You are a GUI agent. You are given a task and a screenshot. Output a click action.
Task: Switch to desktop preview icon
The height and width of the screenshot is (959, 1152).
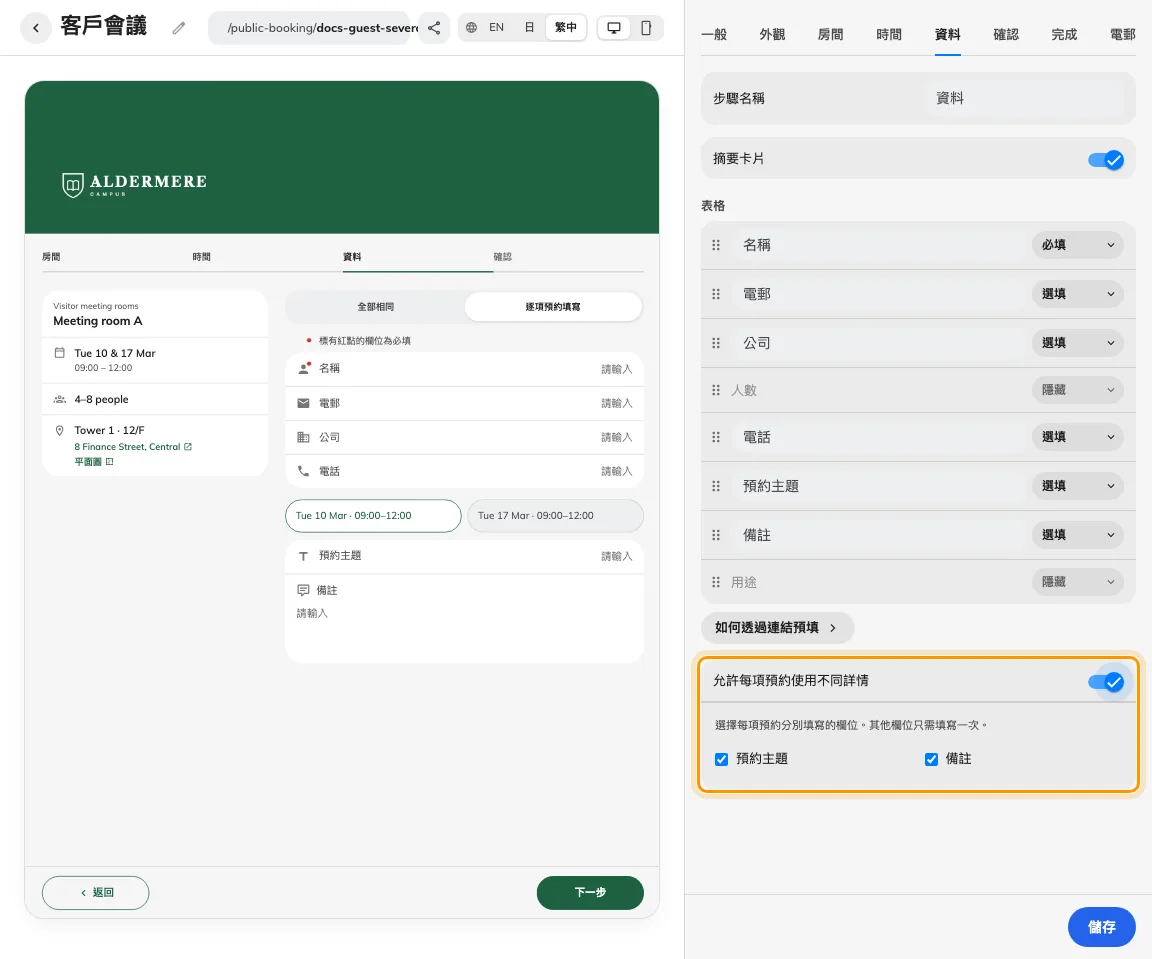coord(613,28)
